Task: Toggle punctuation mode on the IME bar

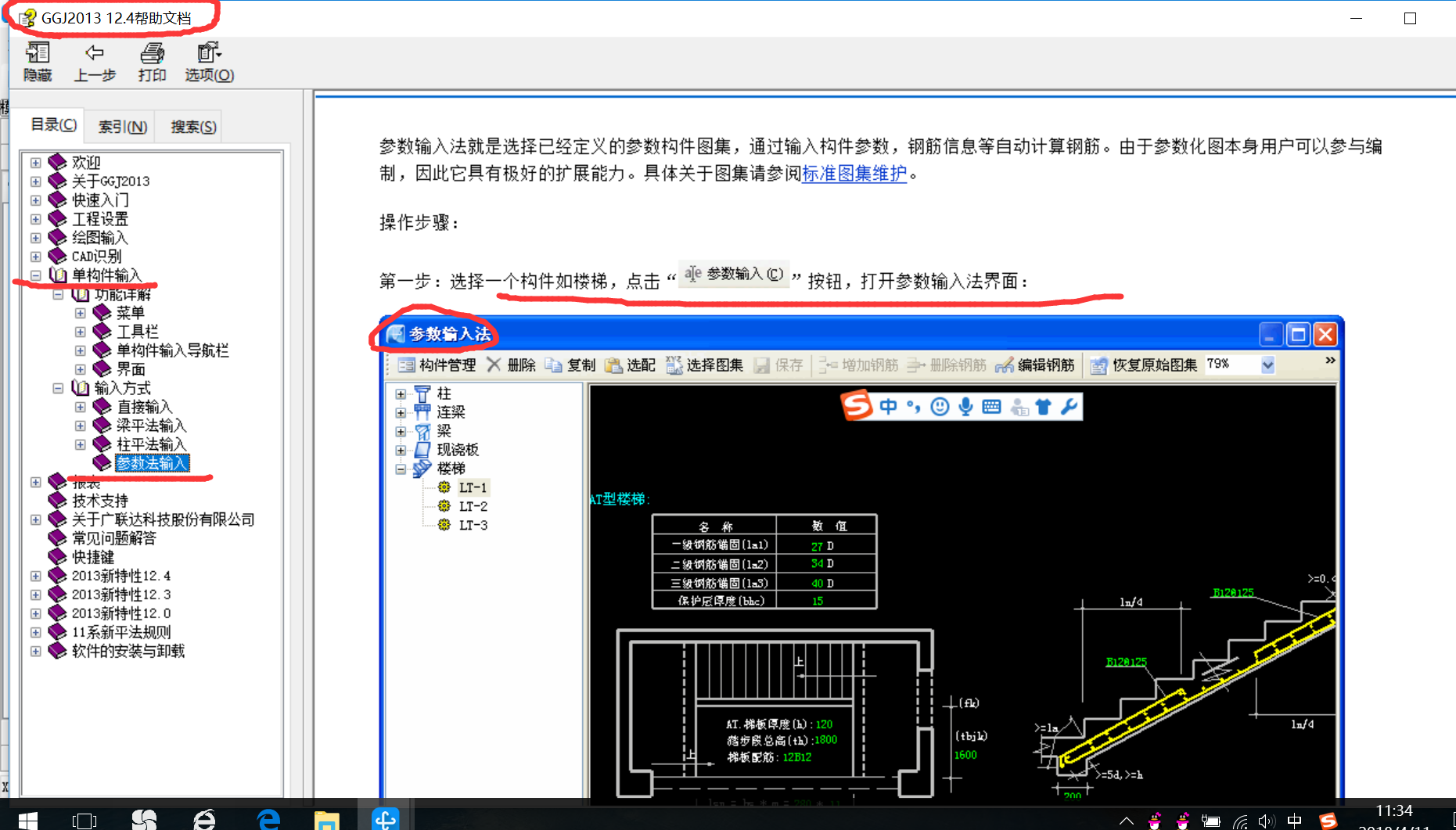Action: (x=914, y=406)
